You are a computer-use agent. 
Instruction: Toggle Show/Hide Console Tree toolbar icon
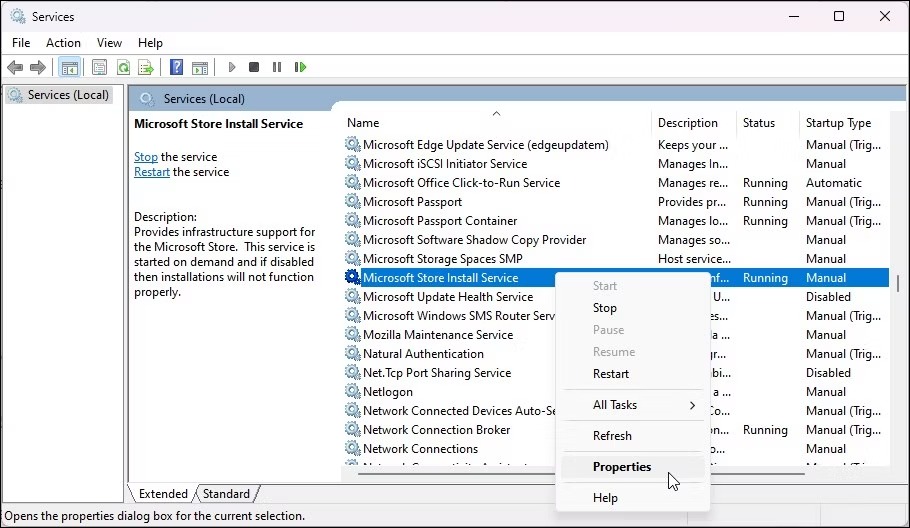[70, 67]
